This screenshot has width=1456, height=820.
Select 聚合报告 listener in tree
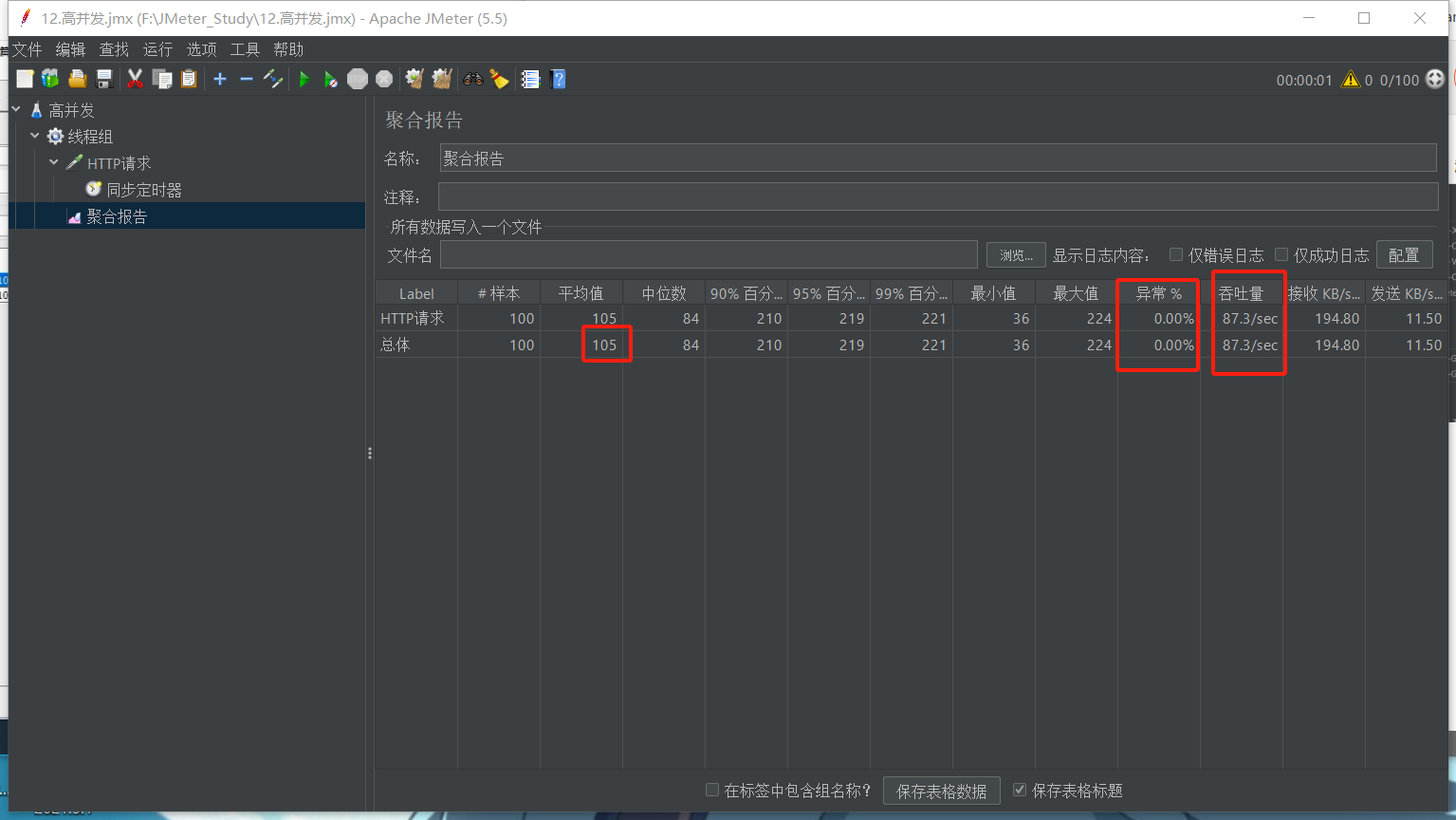[x=117, y=216]
